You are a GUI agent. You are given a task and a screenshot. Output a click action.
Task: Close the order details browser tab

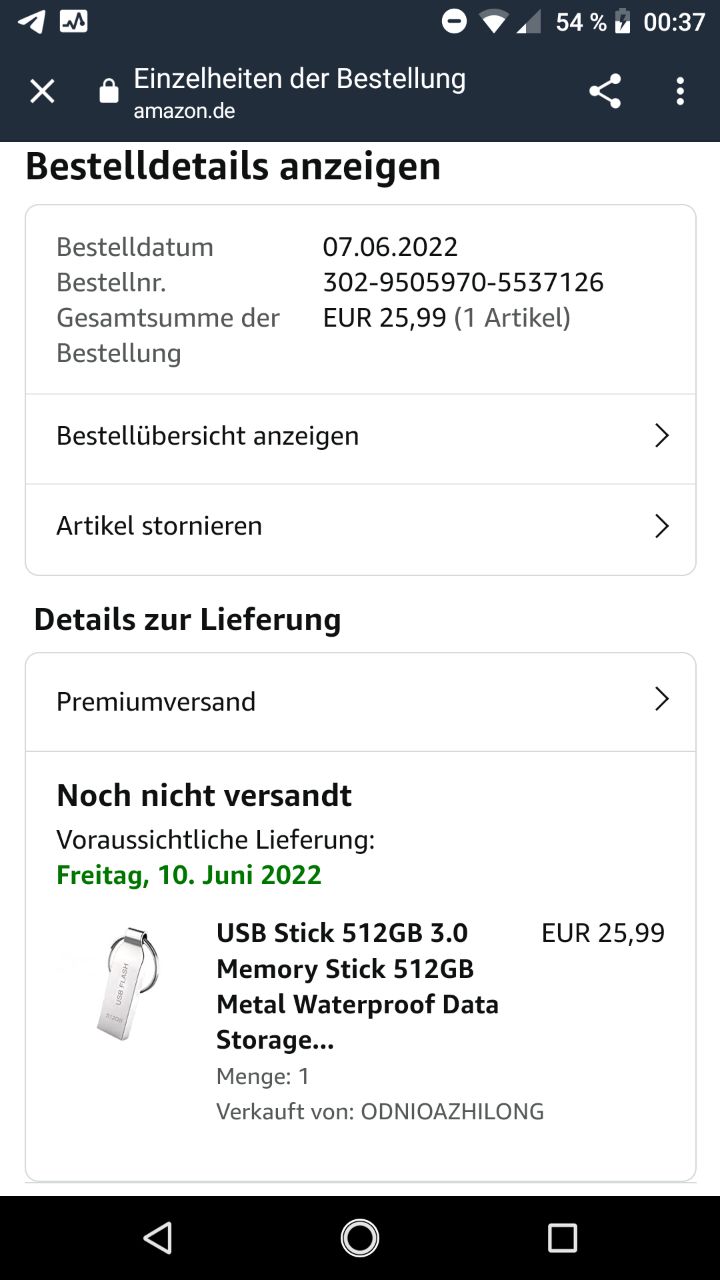click(x=42, y=92)
